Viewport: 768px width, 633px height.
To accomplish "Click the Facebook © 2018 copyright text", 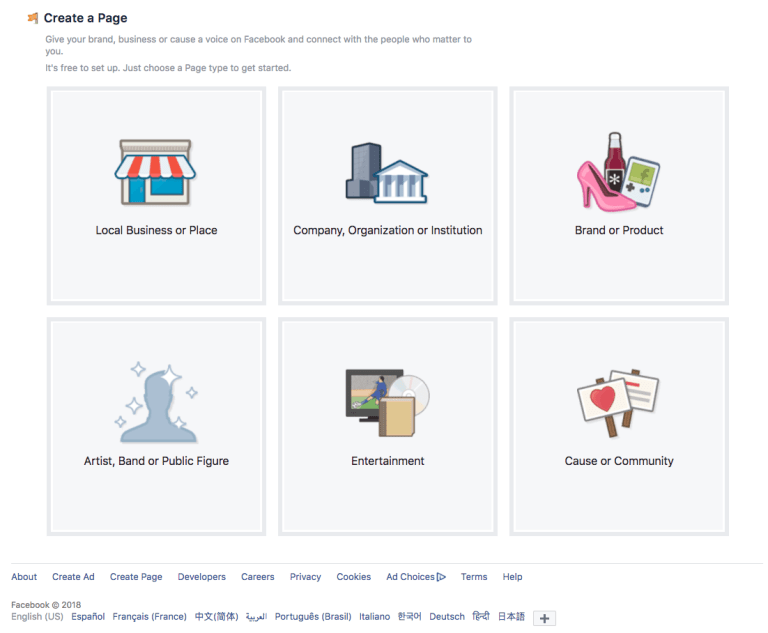I will pos(46,605).
